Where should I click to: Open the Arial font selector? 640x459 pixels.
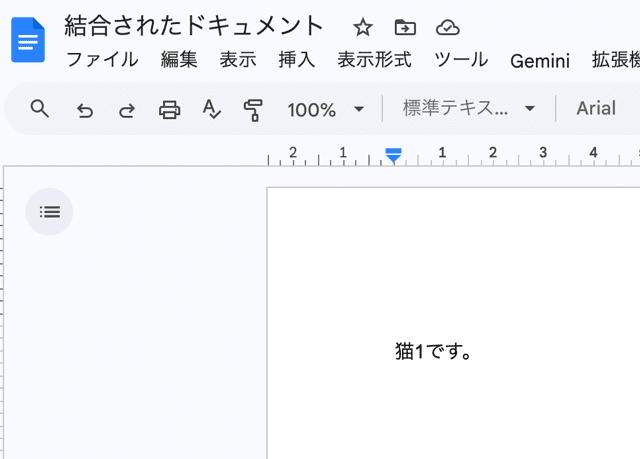(x=596, y=109)
